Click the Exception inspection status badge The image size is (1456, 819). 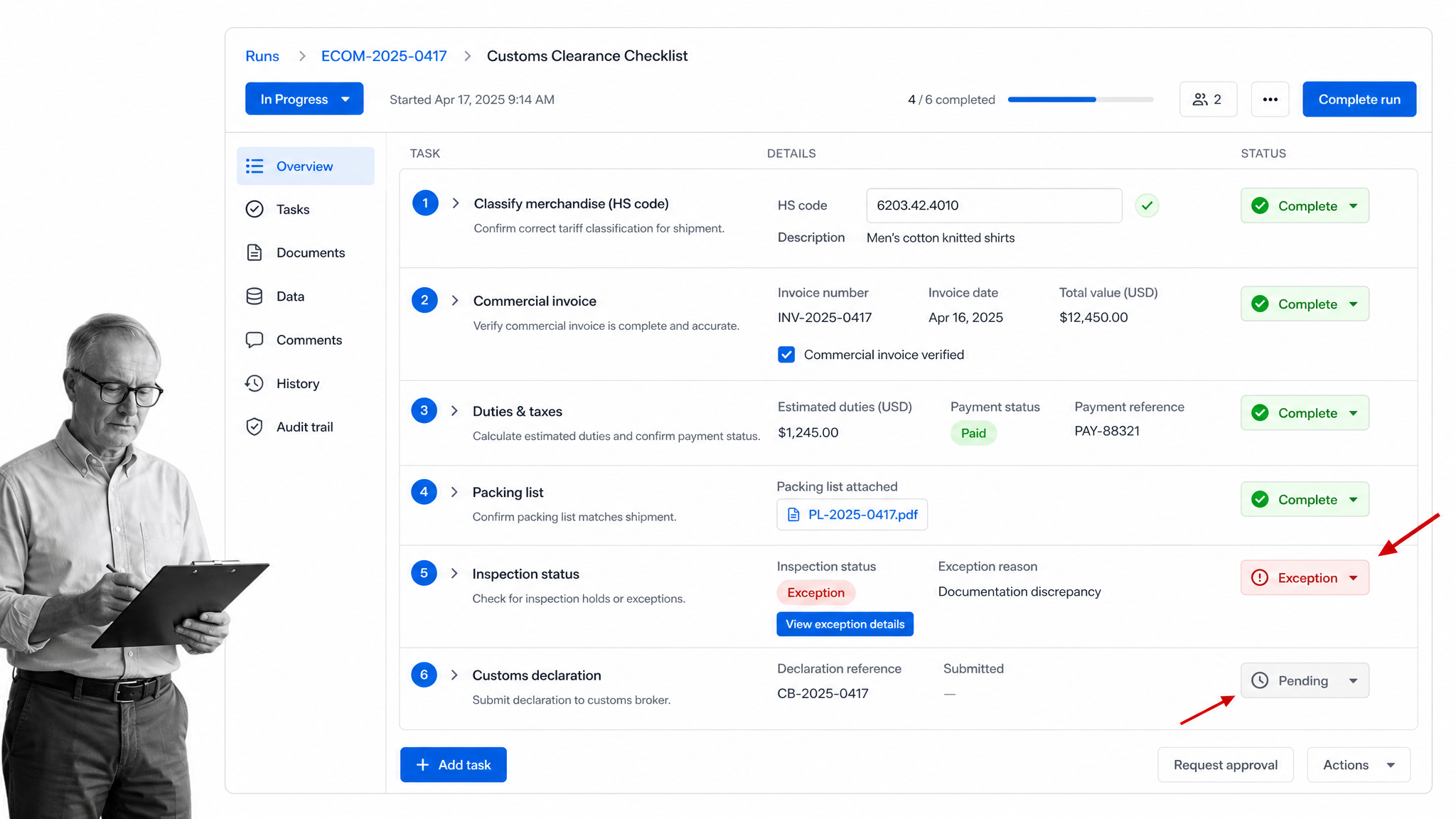coord(815,593)
